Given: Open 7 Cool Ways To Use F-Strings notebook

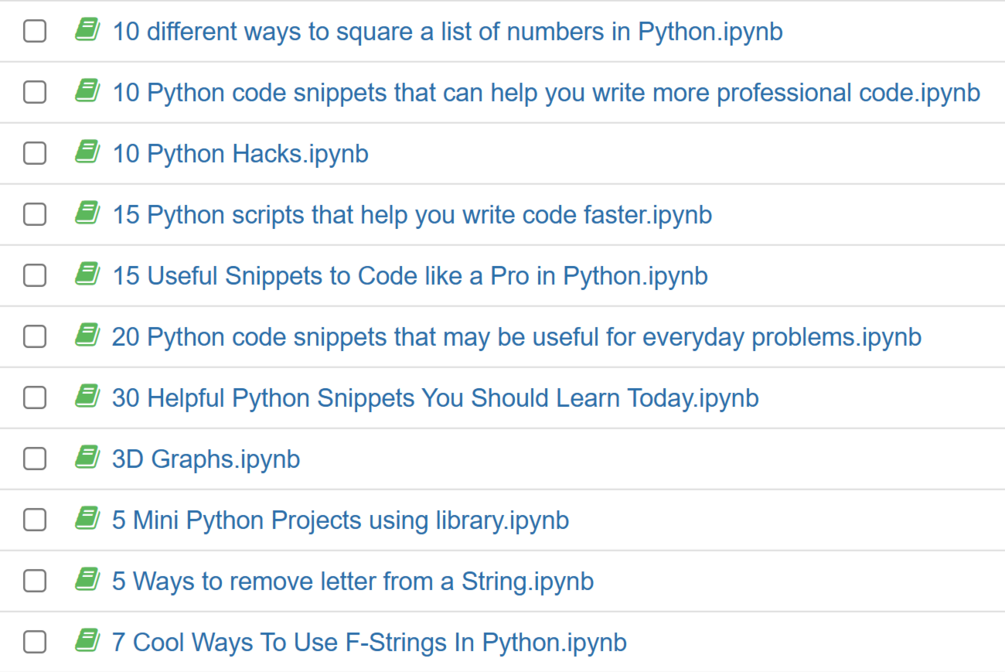Looking at the screenshot, I should coord(369,642).
